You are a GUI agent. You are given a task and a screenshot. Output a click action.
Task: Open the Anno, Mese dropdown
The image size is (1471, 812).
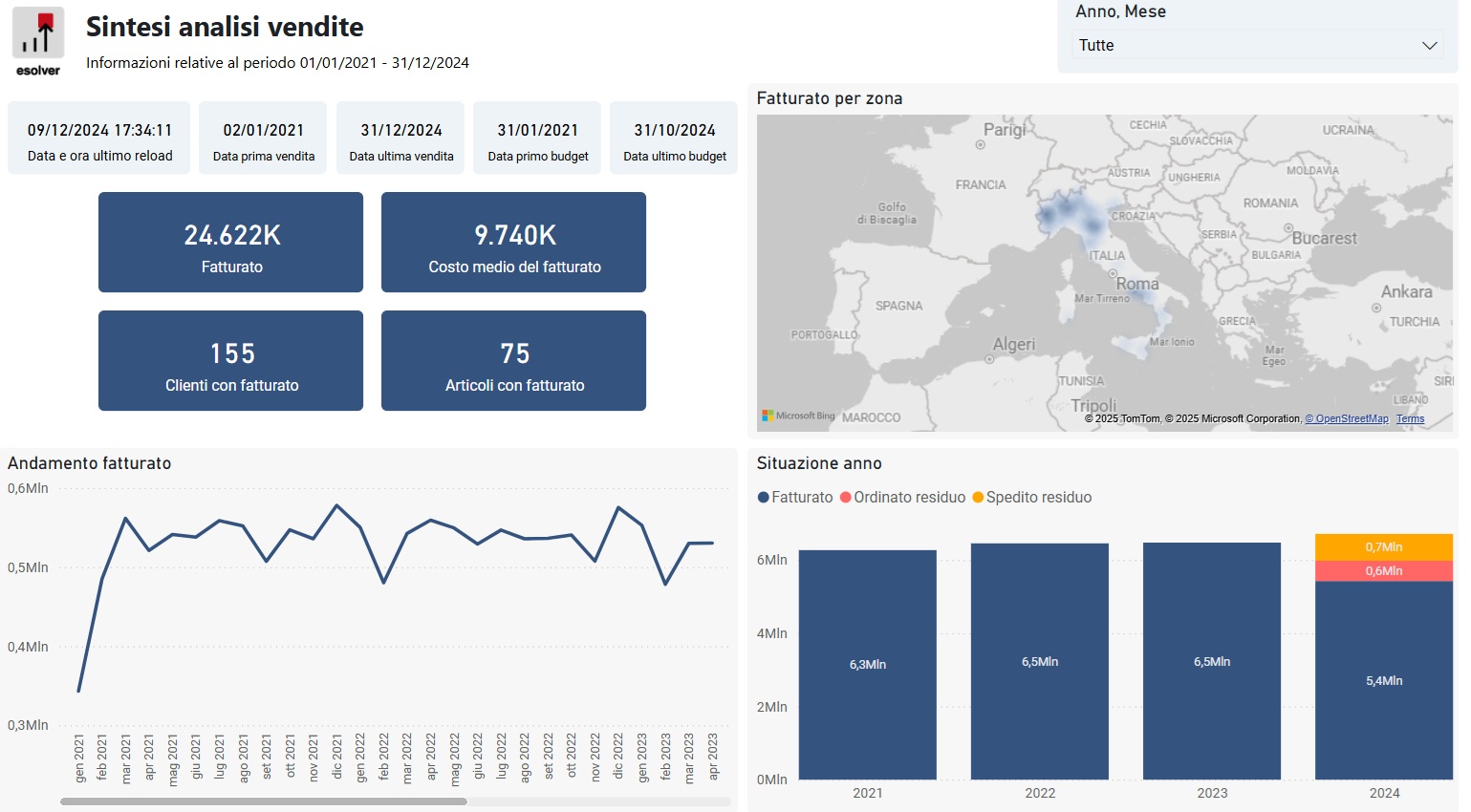[x=1257, y=45]
